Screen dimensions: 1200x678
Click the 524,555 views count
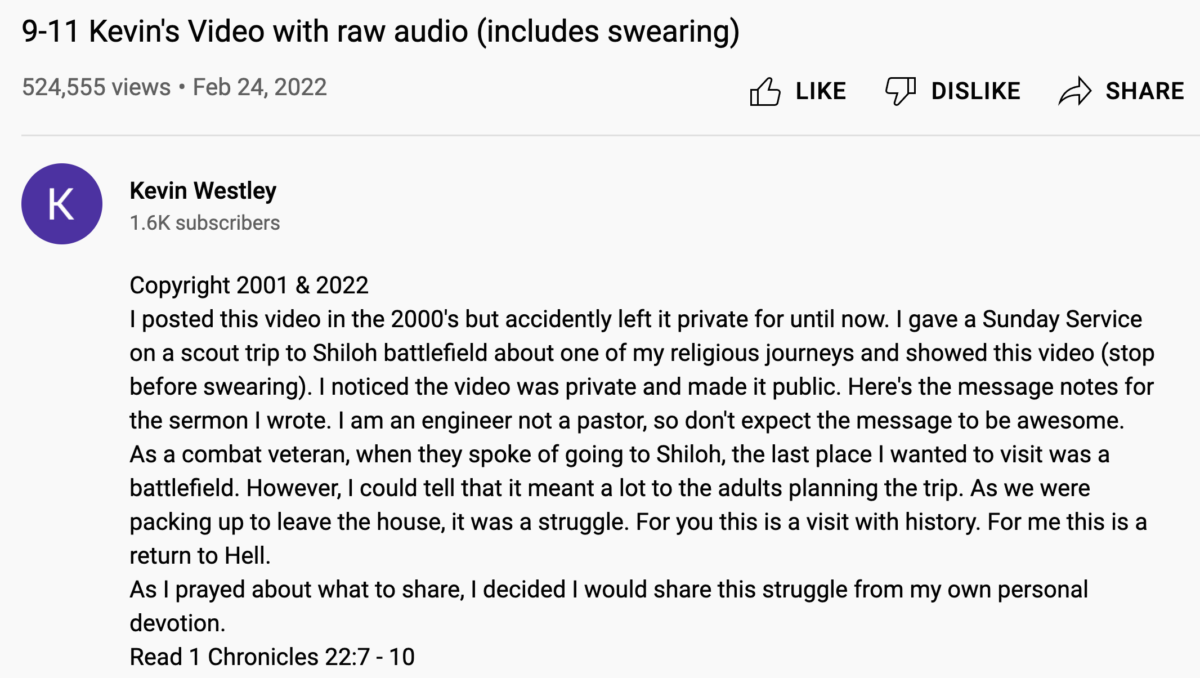coord(96,87)
